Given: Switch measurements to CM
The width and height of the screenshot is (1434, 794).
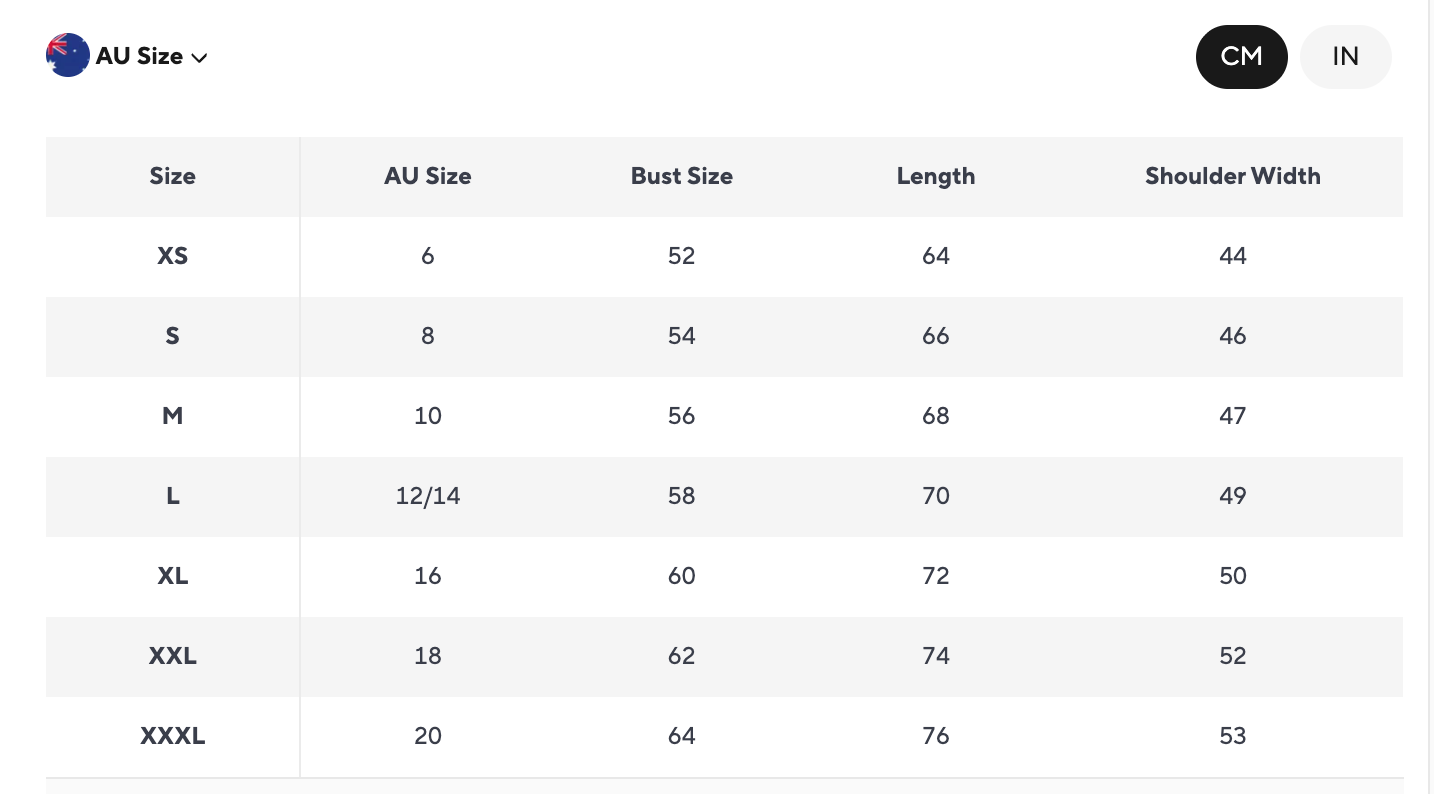Looking at the screenshot, I should point(1241,57).
